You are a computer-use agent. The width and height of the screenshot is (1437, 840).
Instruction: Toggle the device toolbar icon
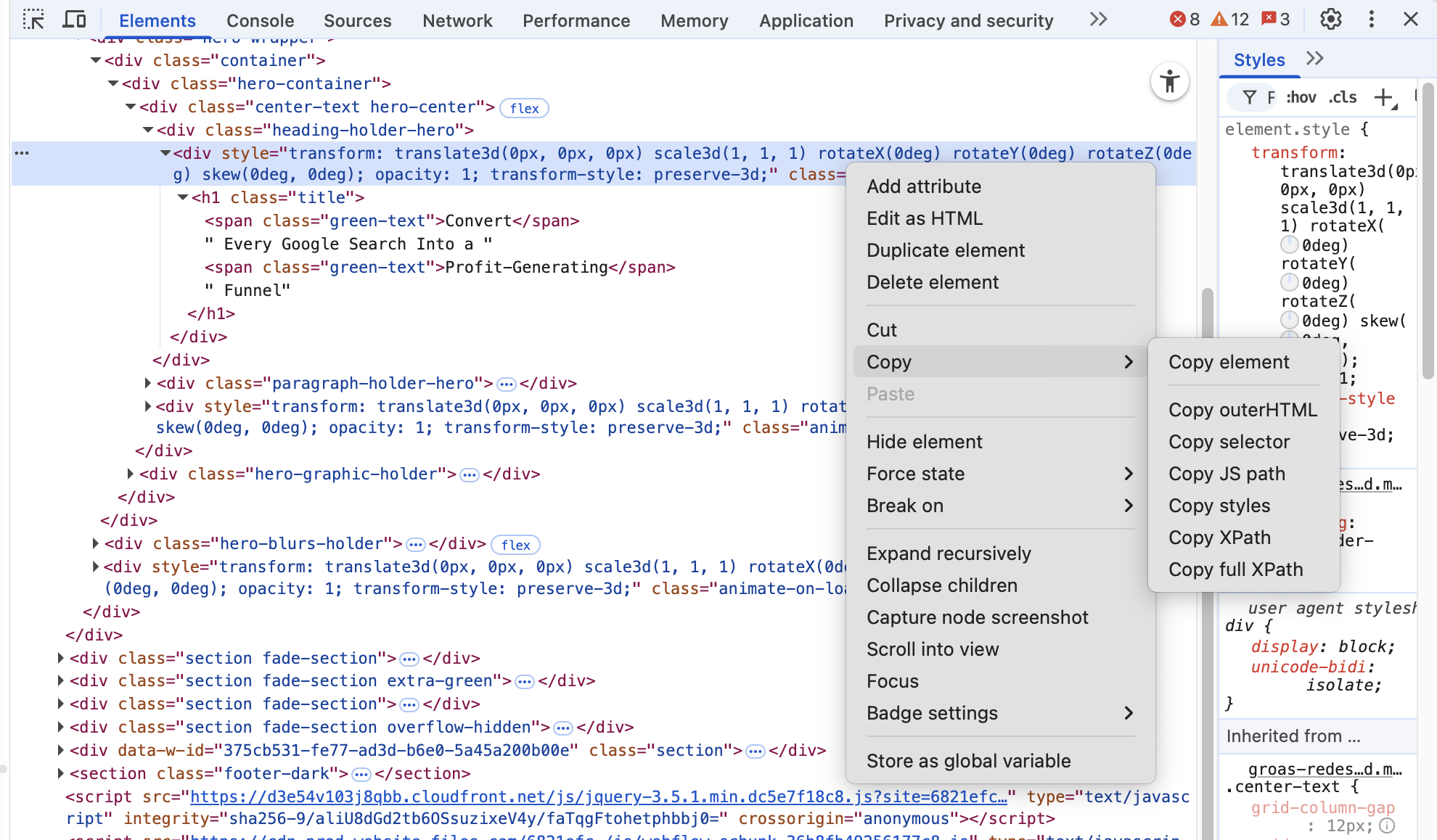tap(74, 20)
